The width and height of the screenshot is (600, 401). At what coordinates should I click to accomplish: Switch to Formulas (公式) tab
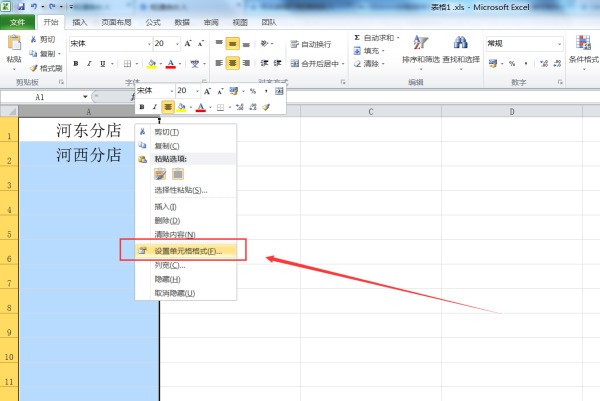point(153,22)
